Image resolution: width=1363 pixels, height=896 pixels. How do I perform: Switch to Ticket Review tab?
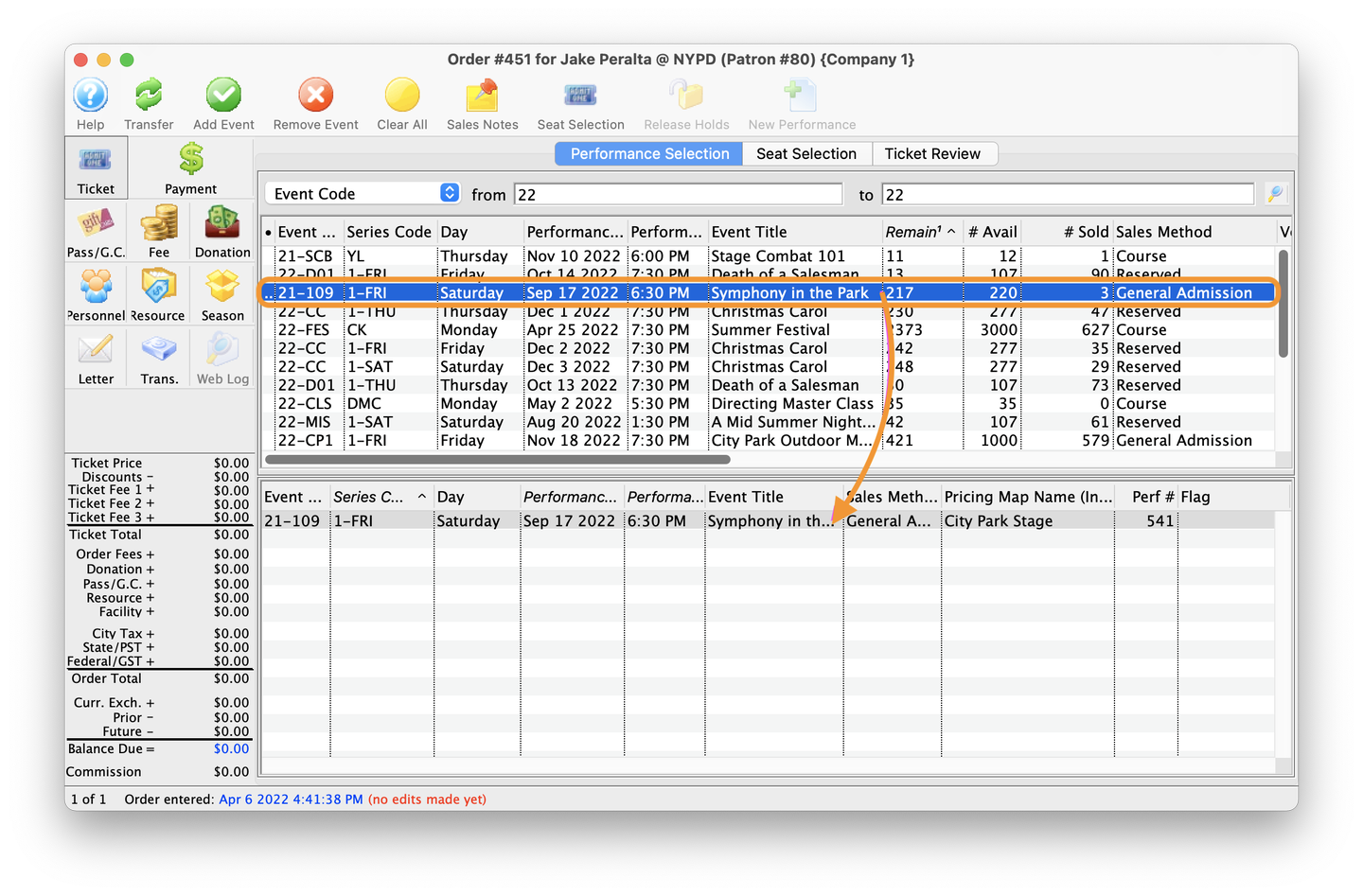coord(932,153)
